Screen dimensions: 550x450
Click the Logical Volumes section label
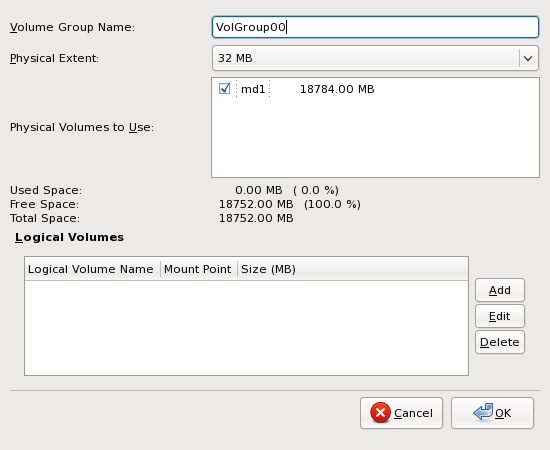[69, 237]
